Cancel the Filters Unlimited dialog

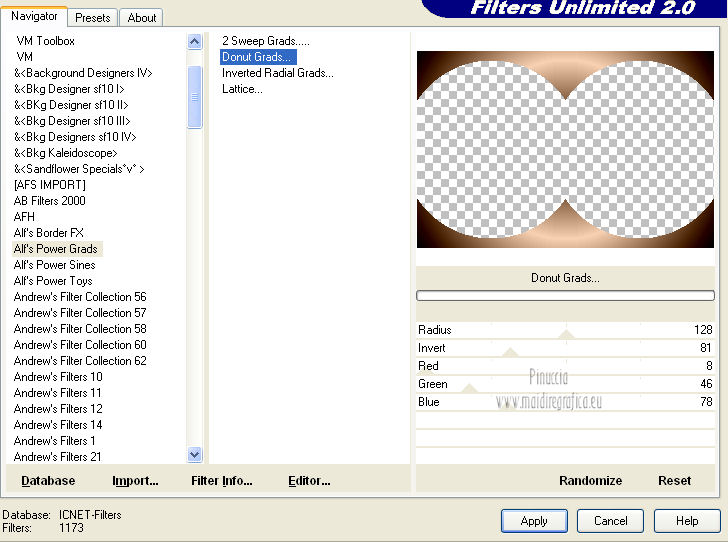pos(610,521)
